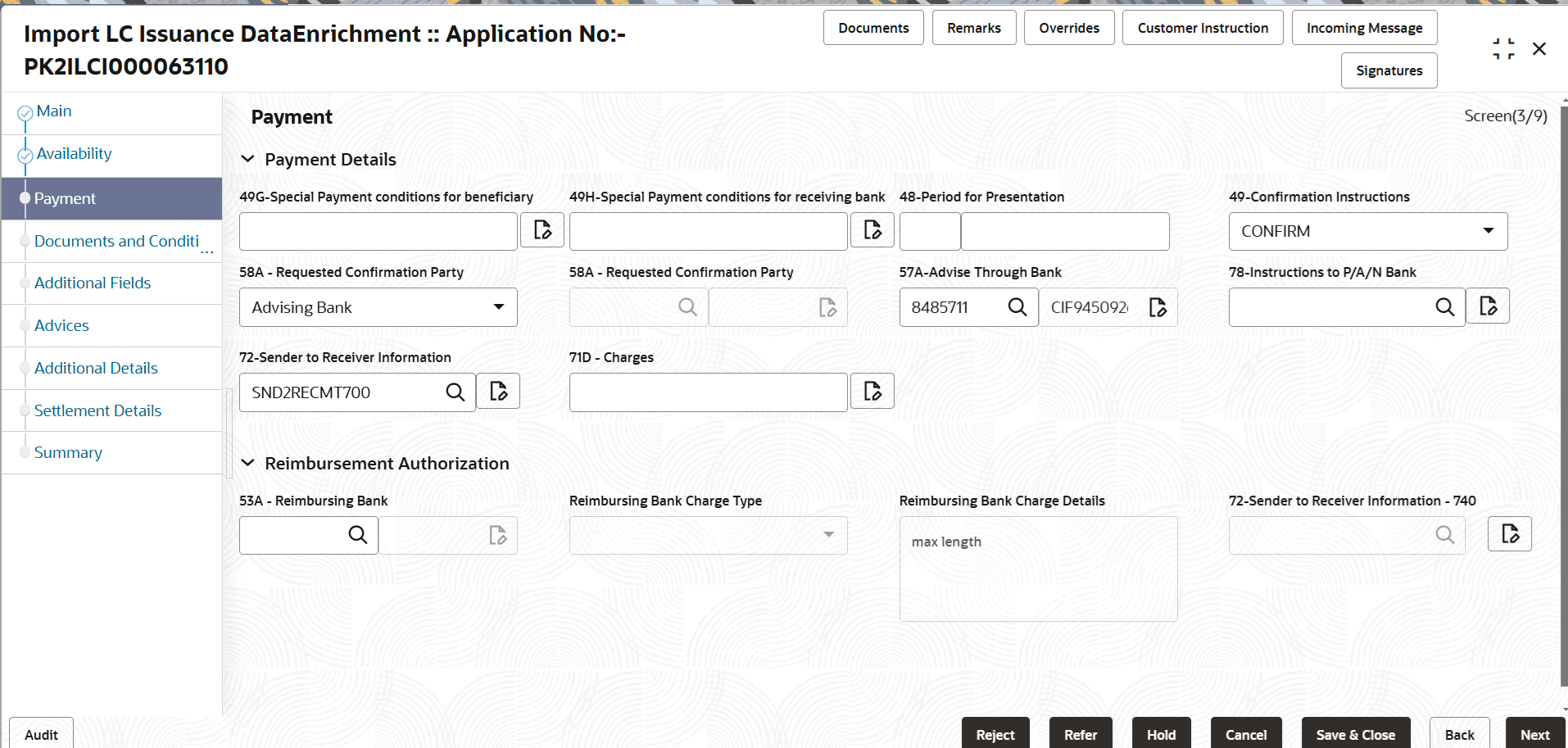Click the vertical scrollbar on the right
This screenshot has width=1568, height=748.
pos(1564,397)
